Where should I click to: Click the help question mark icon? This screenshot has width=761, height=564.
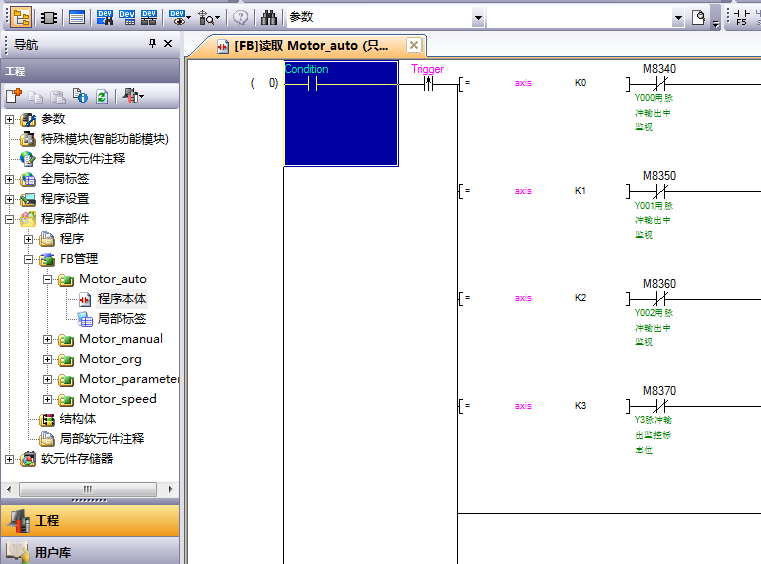240,17
